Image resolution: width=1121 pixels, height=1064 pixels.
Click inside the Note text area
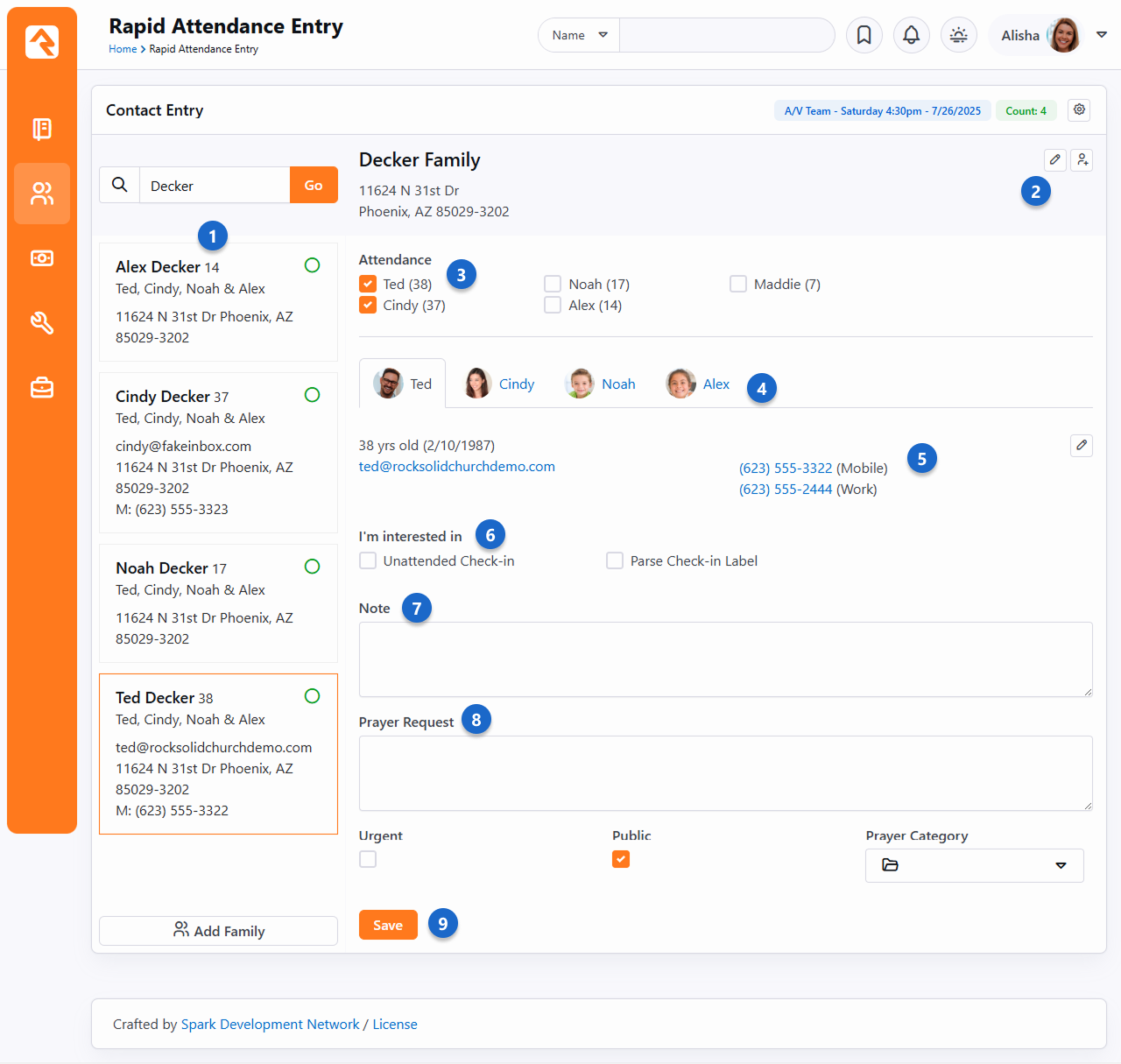point(725,659)
